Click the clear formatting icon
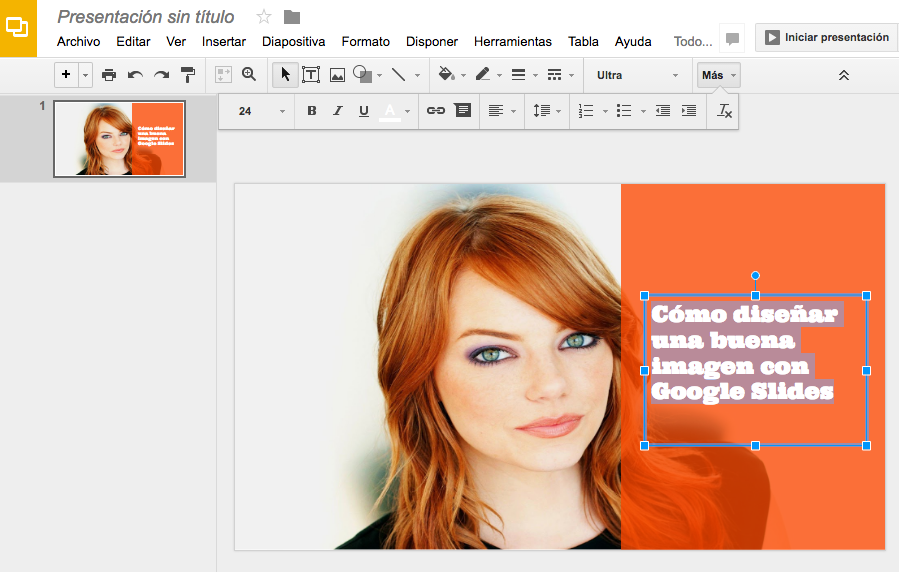This screenshot has width=899, height=572. [724, 111]
